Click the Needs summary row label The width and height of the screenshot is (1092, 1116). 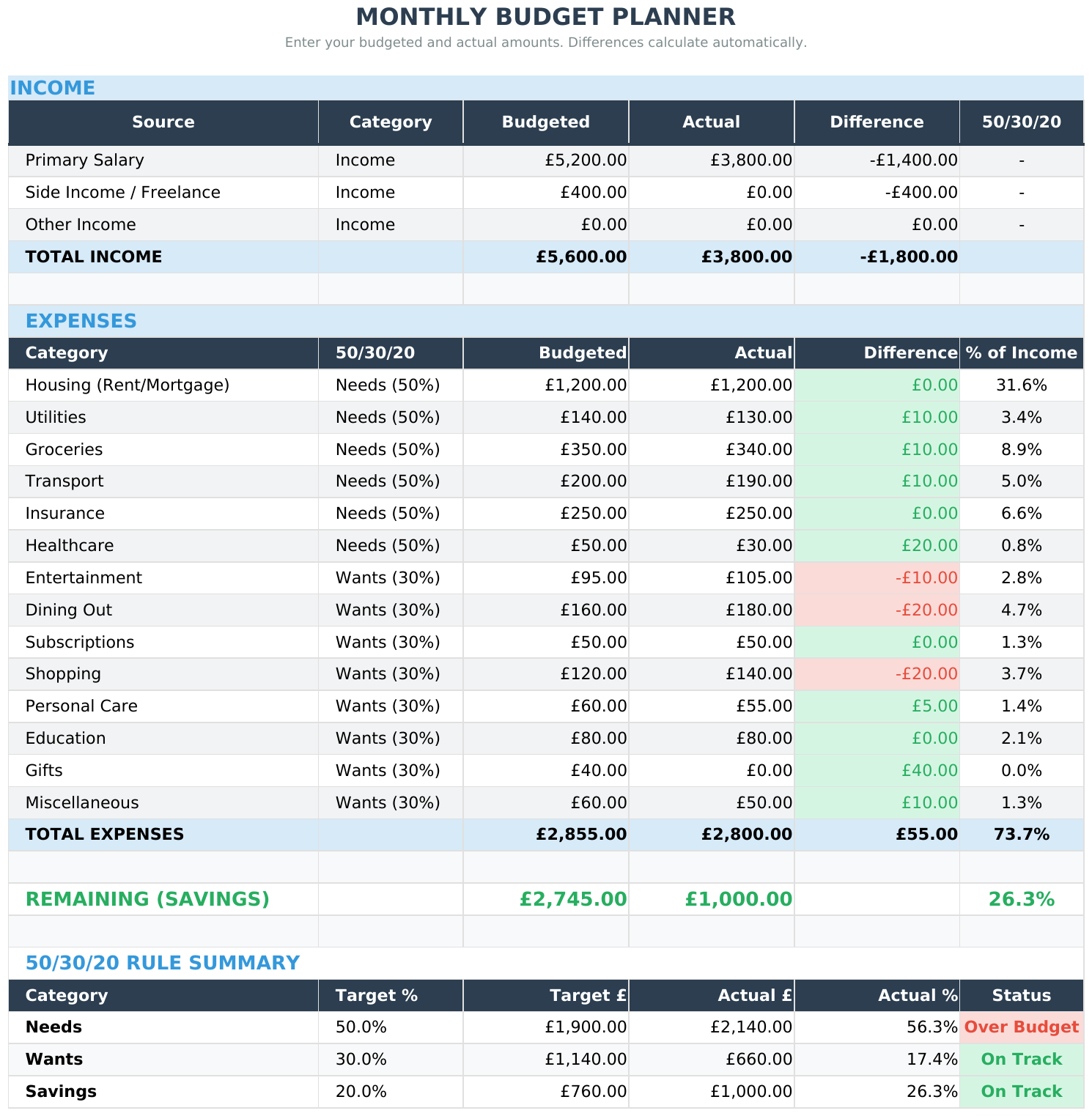coord(163,1027)
